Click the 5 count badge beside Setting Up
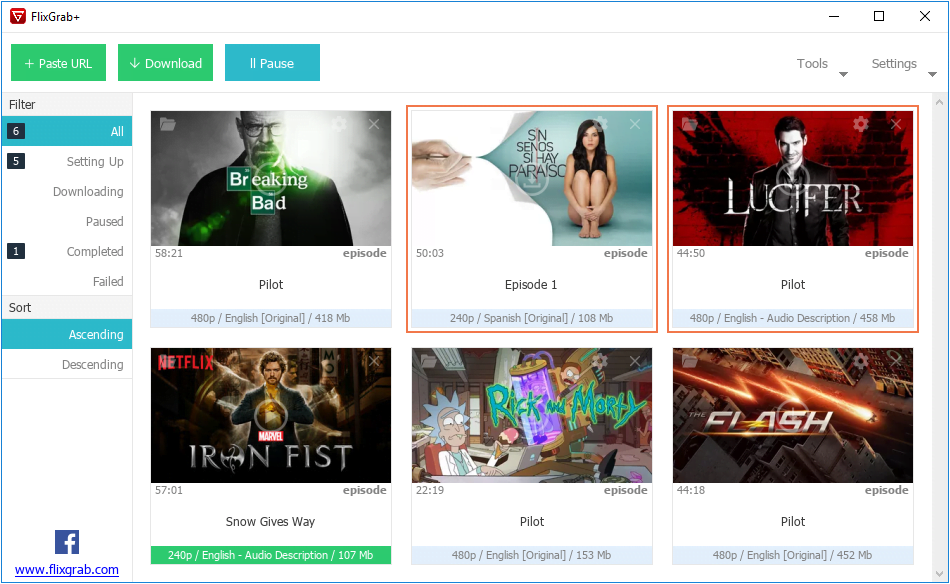The height and width of the screenshot is (584, 950). 16,161
